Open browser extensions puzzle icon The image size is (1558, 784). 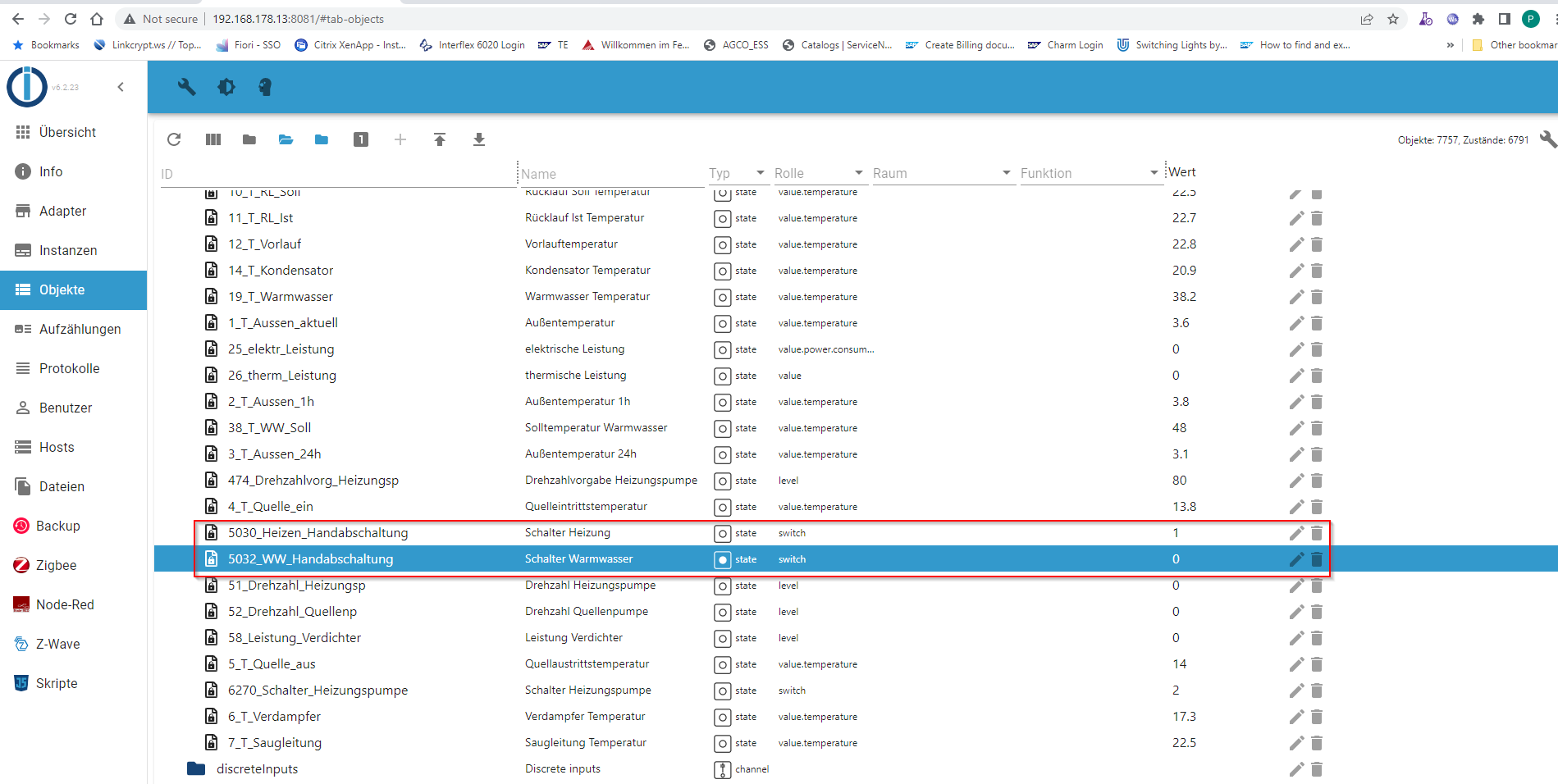[1478, 19]
